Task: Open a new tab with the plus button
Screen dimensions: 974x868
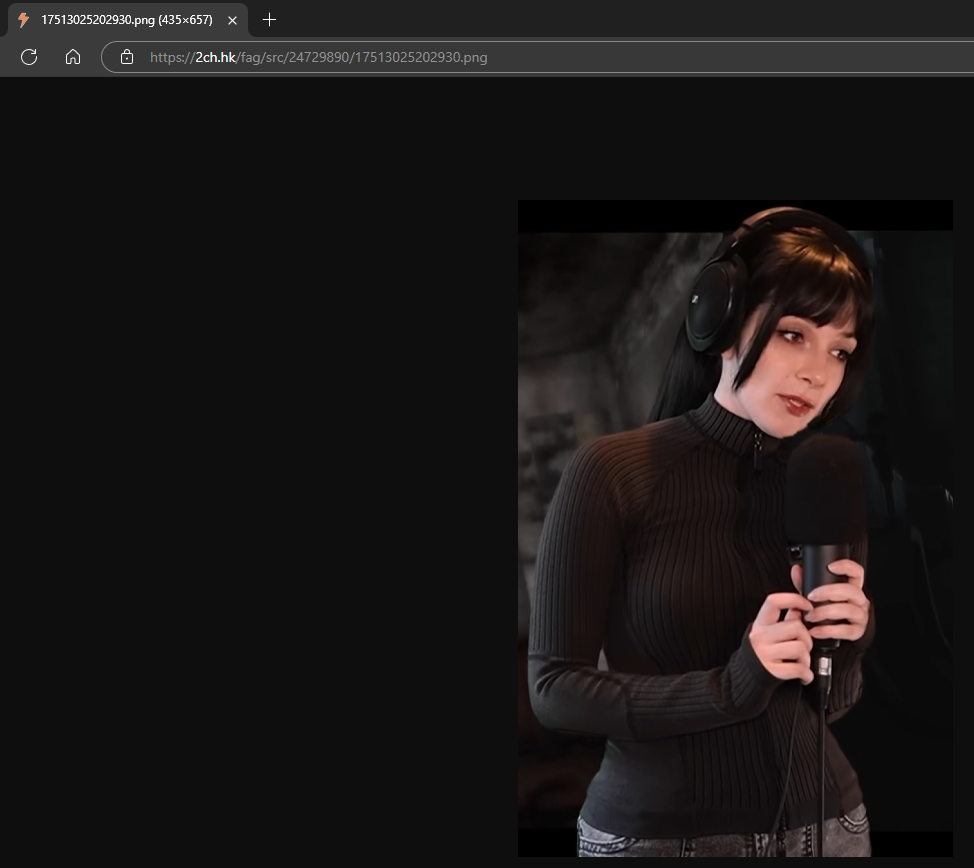Action: 269,20
